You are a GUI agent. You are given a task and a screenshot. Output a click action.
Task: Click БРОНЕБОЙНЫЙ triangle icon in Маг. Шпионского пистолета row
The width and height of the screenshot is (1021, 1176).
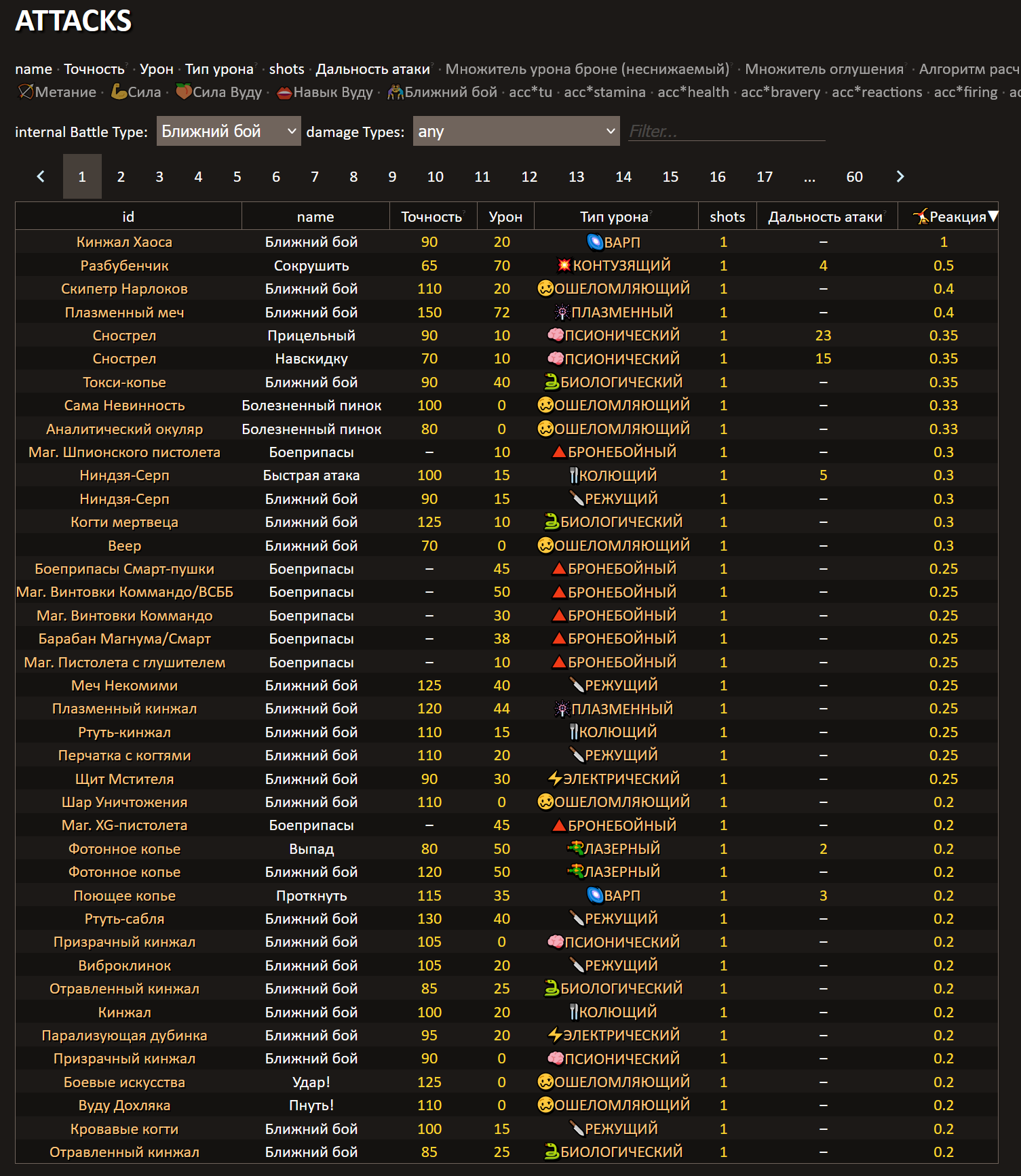coord(559,452)
